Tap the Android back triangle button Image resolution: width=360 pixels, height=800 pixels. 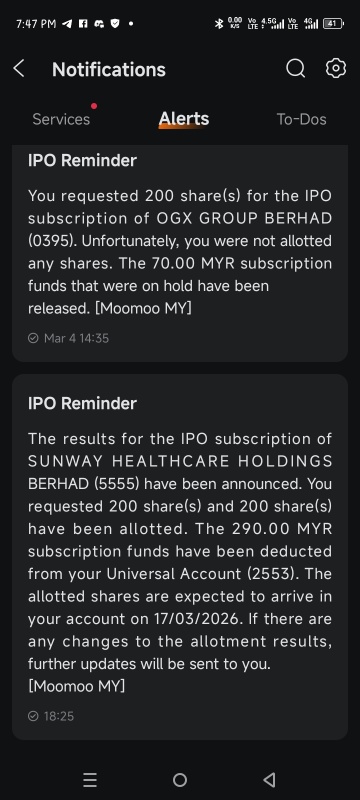click(269, 780)
